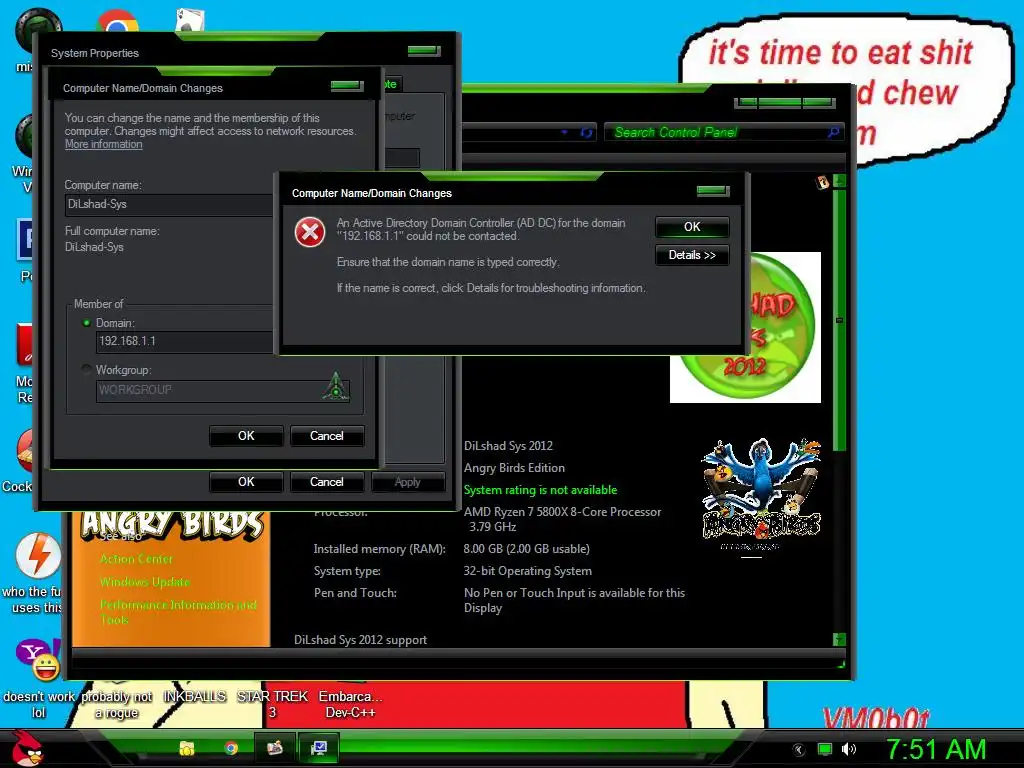Click OK in Computer Name/Domain Changes dialog

coord(246,436)
